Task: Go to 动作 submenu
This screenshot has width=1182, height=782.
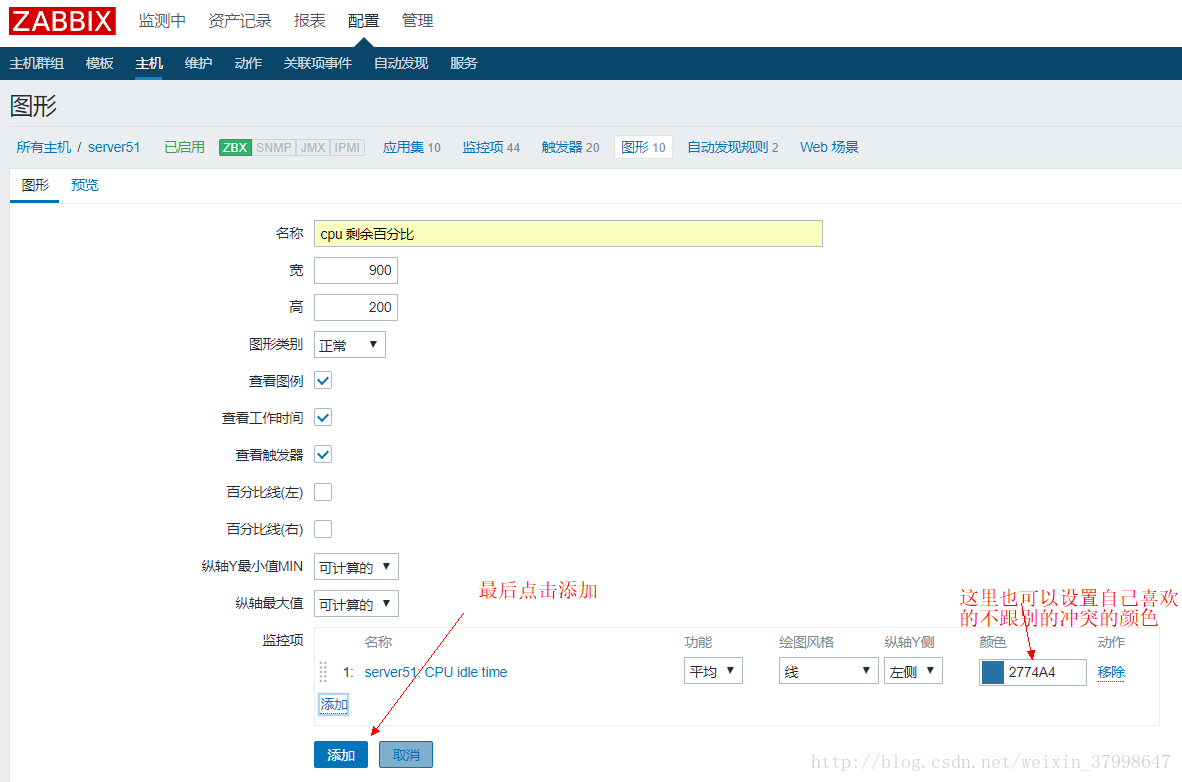Action: tap(248, 63)
